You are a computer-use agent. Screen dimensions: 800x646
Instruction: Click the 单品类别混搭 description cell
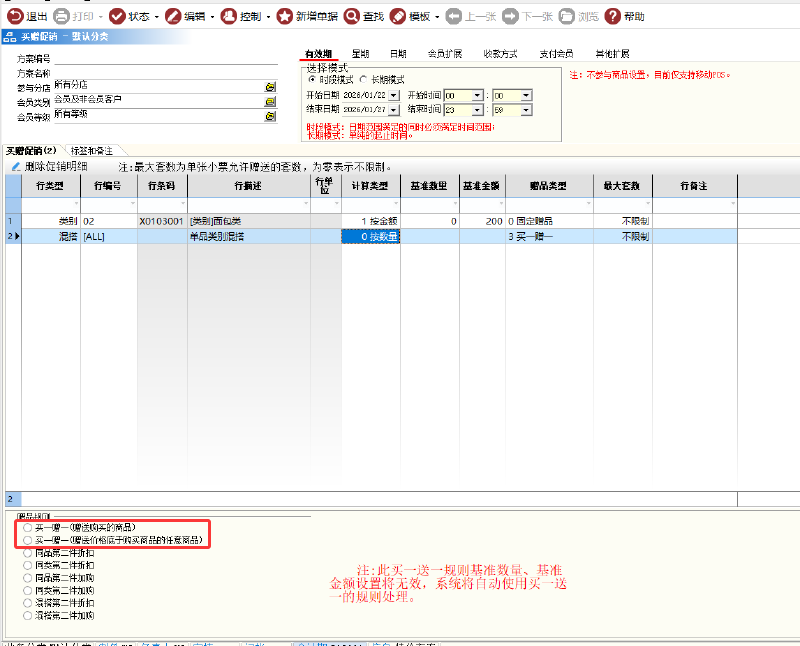tap(248, 236)
